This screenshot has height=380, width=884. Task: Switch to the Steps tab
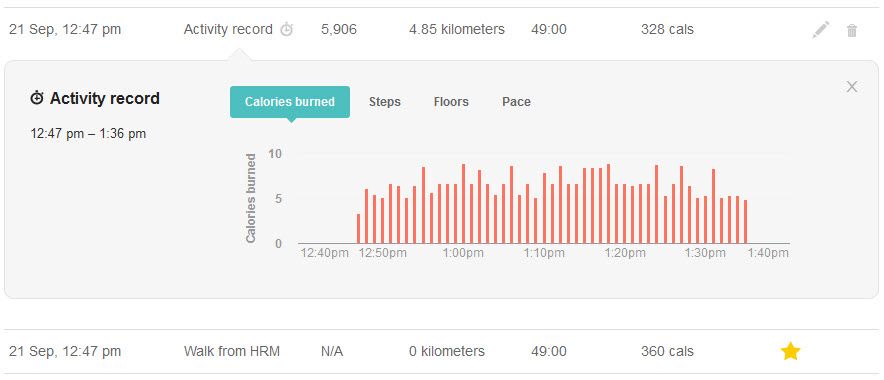click(x=384, y=102)
